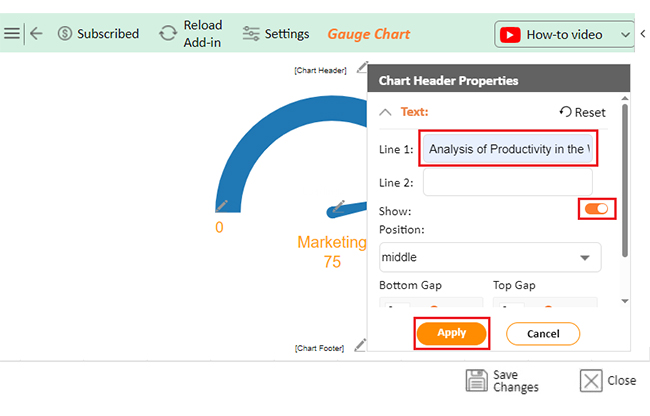Click the back arrow icon

coord(36,34)
